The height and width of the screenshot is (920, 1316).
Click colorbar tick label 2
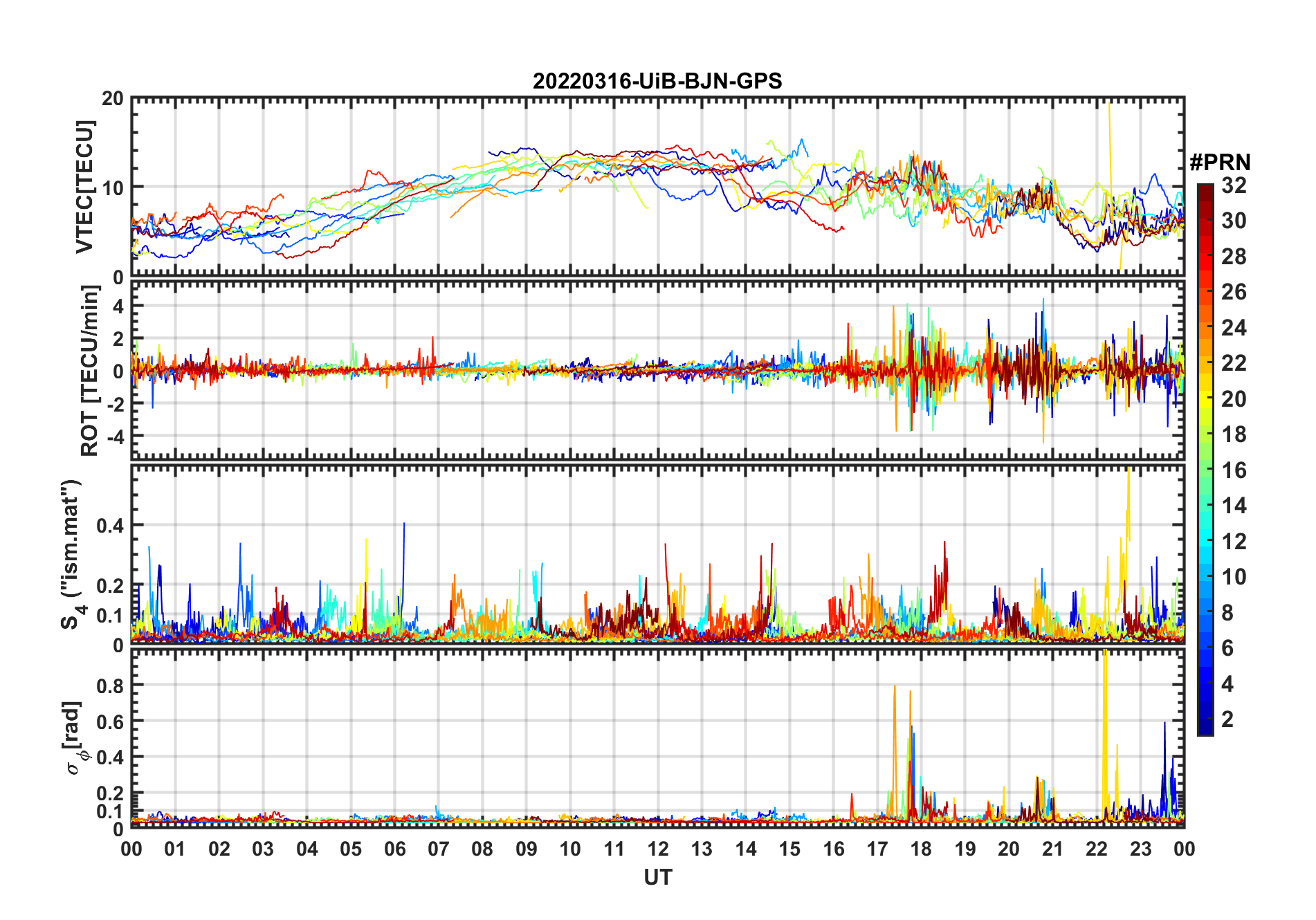pos(1227,719)
